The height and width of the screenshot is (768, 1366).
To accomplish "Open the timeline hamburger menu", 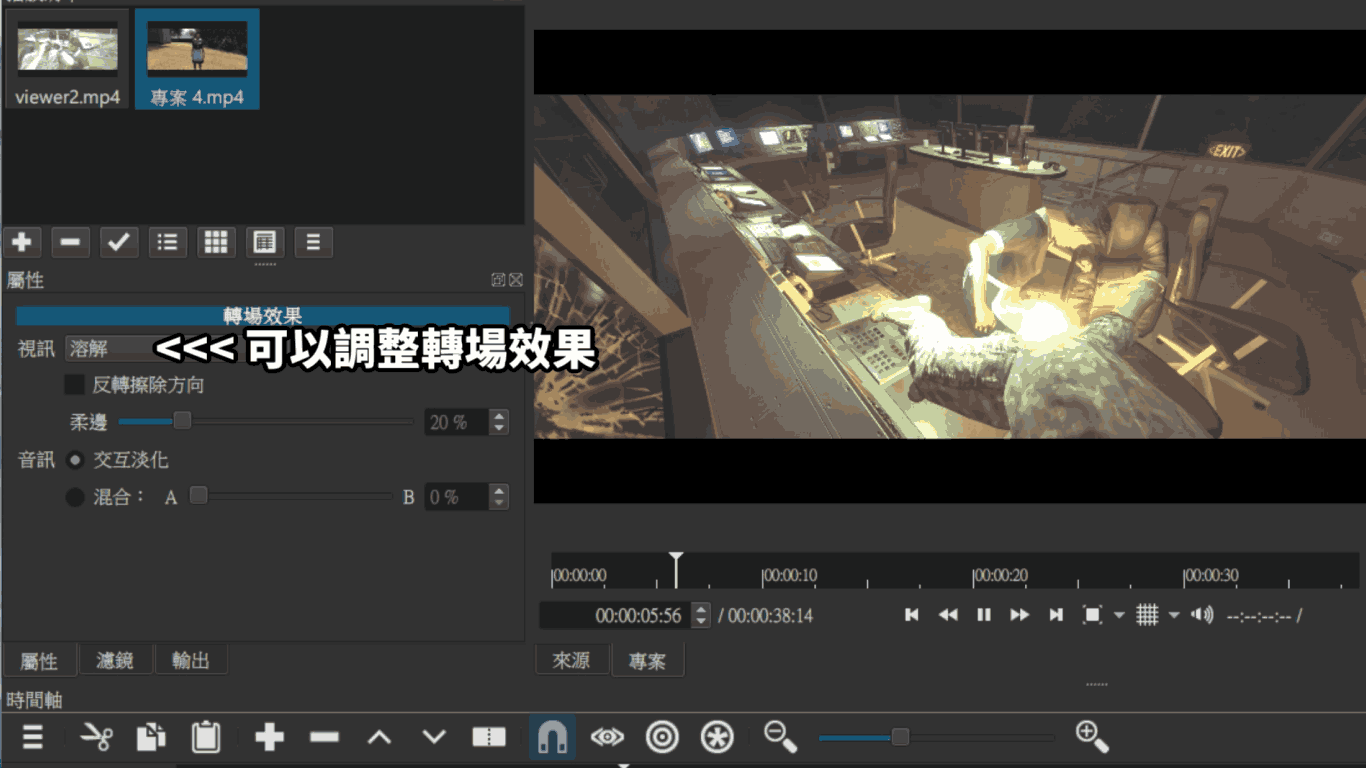I will click(33, 738).
